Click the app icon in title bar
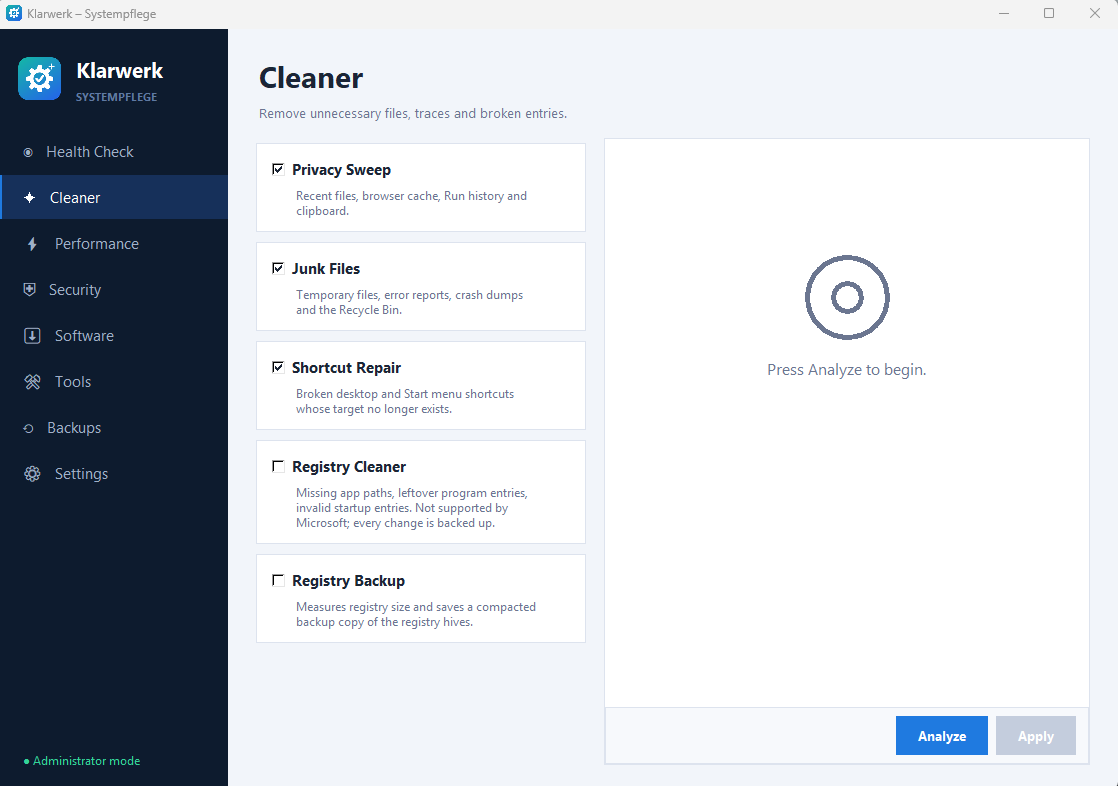Screen dimensions: 1118x786 pos(14,13)
